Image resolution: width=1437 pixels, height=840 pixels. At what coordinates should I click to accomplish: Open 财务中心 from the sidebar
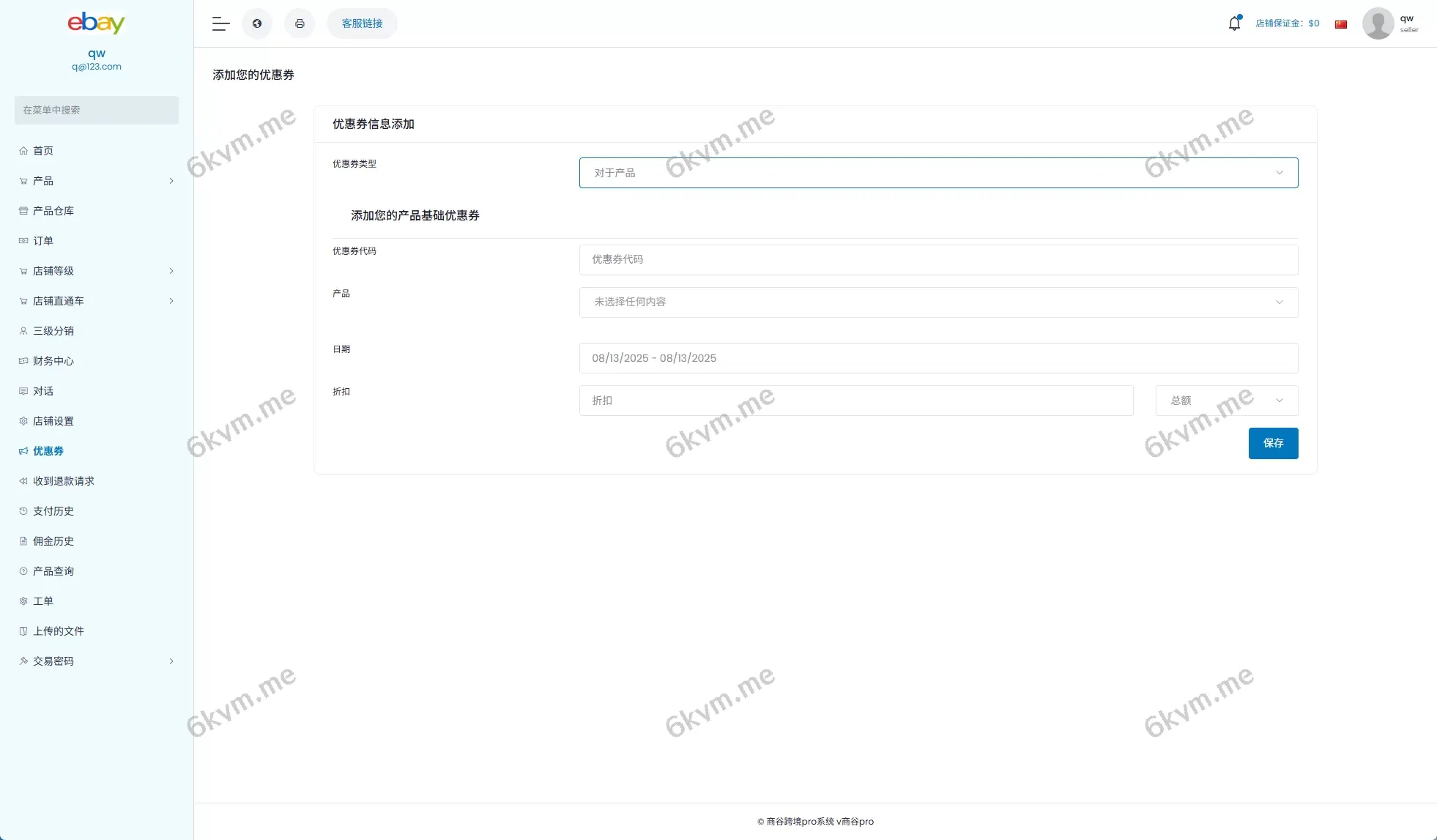(x=52, y=360)
